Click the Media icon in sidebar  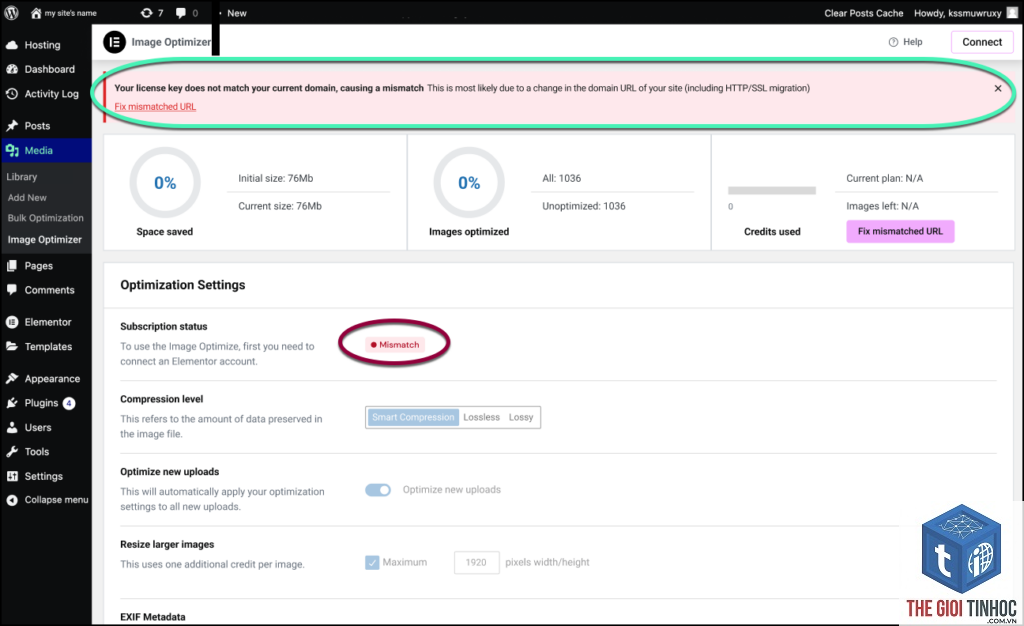[12, 150]
